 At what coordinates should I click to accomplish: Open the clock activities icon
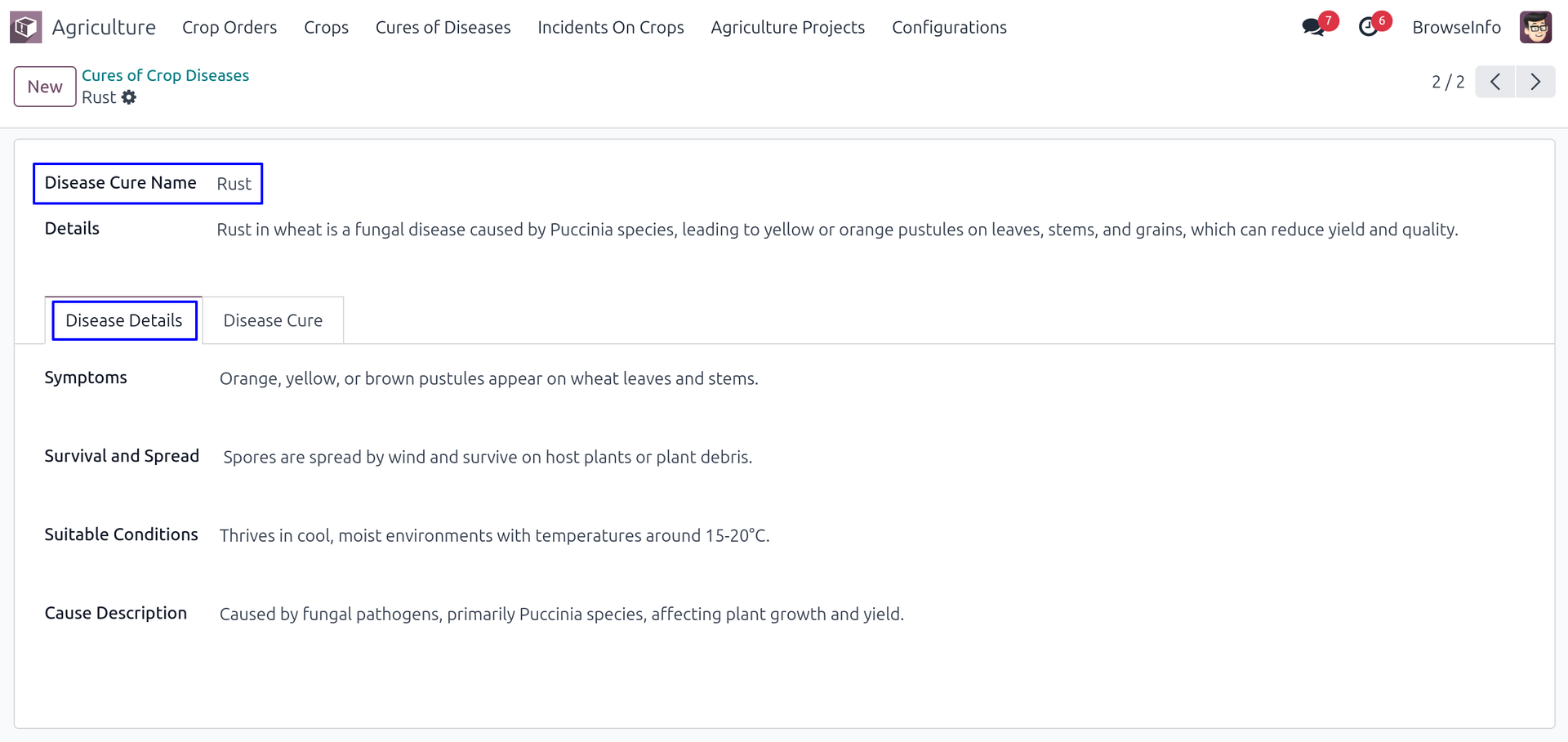pos(1368,27)
